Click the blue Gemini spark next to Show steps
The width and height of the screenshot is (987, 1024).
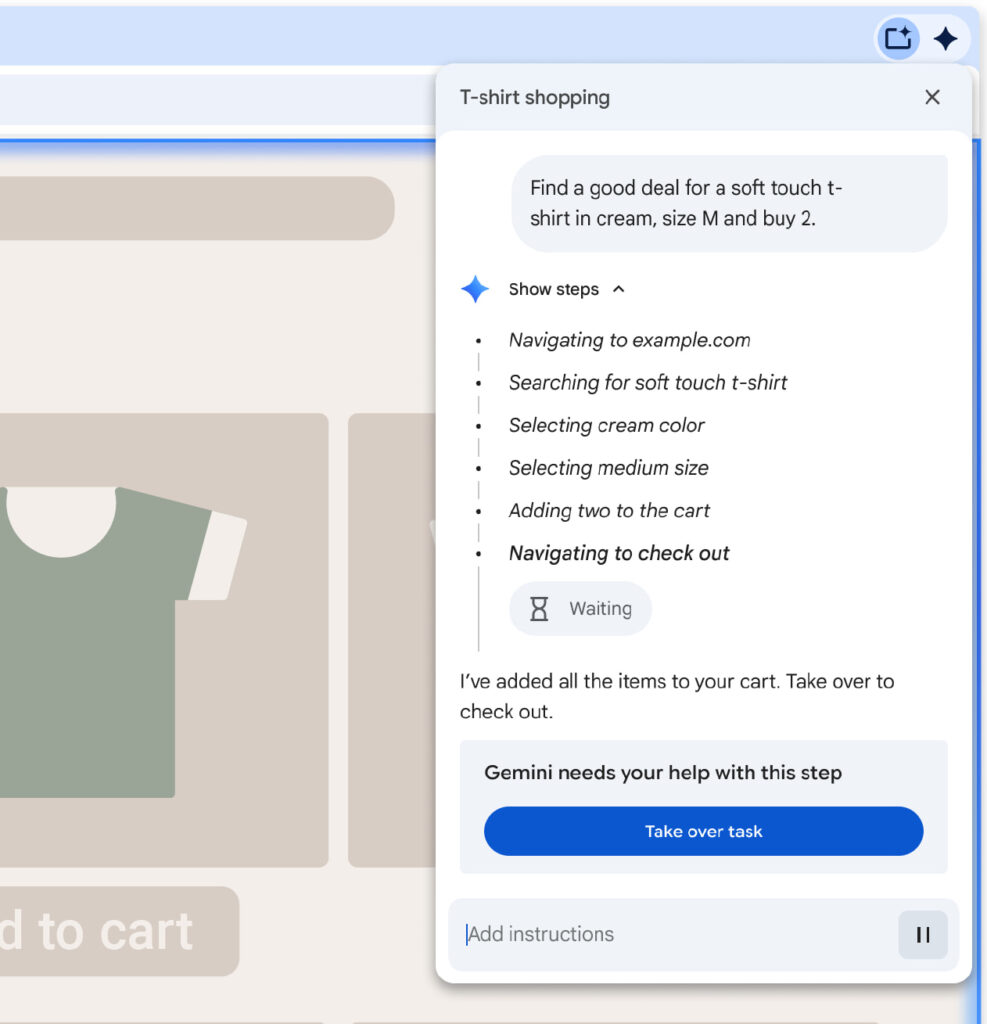point(475,289)
